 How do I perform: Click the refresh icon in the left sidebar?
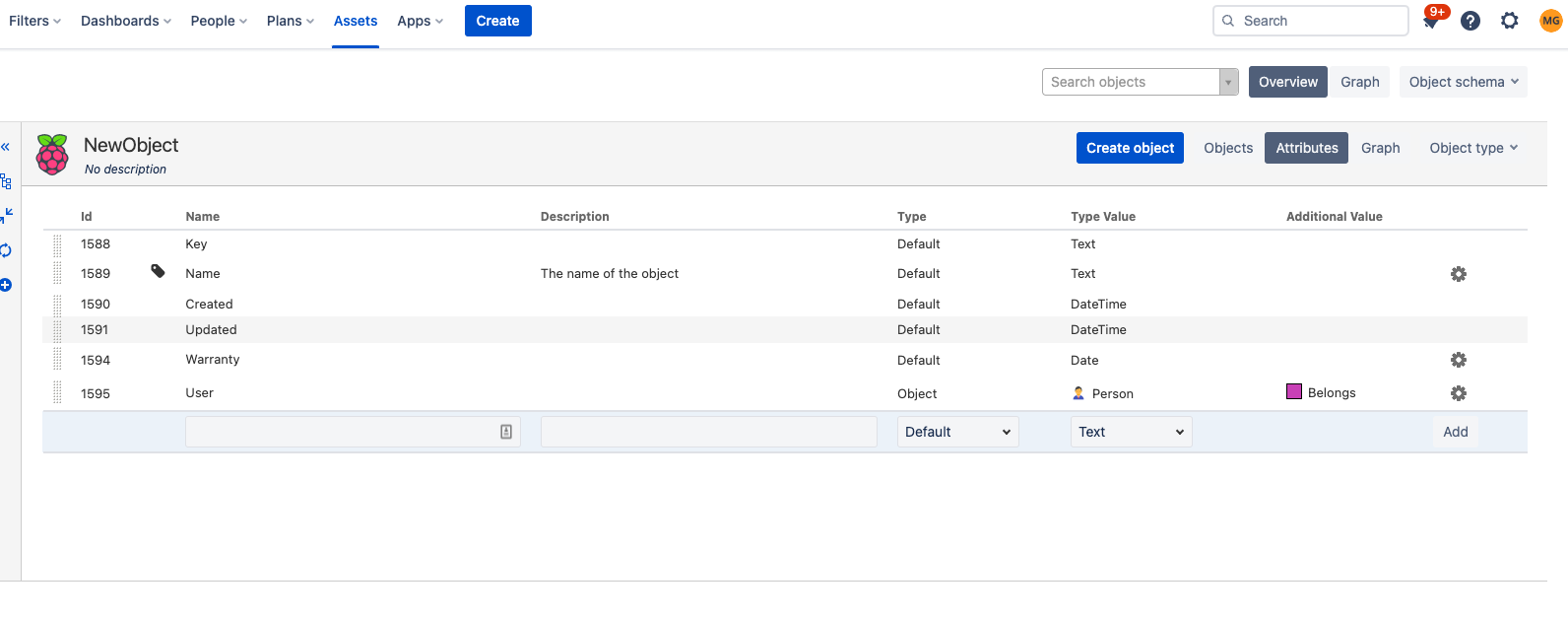[6, 250]
